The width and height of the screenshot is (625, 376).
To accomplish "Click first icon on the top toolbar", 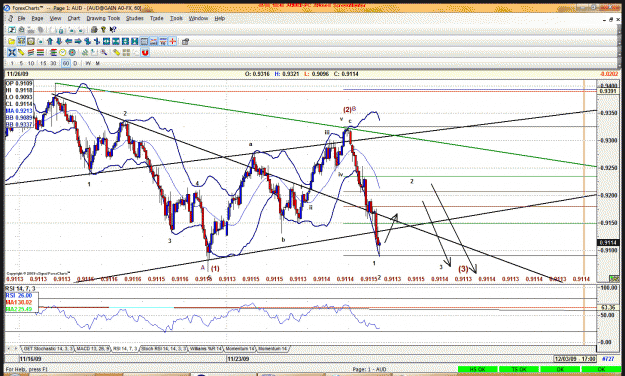I will [x=12, y=30].
